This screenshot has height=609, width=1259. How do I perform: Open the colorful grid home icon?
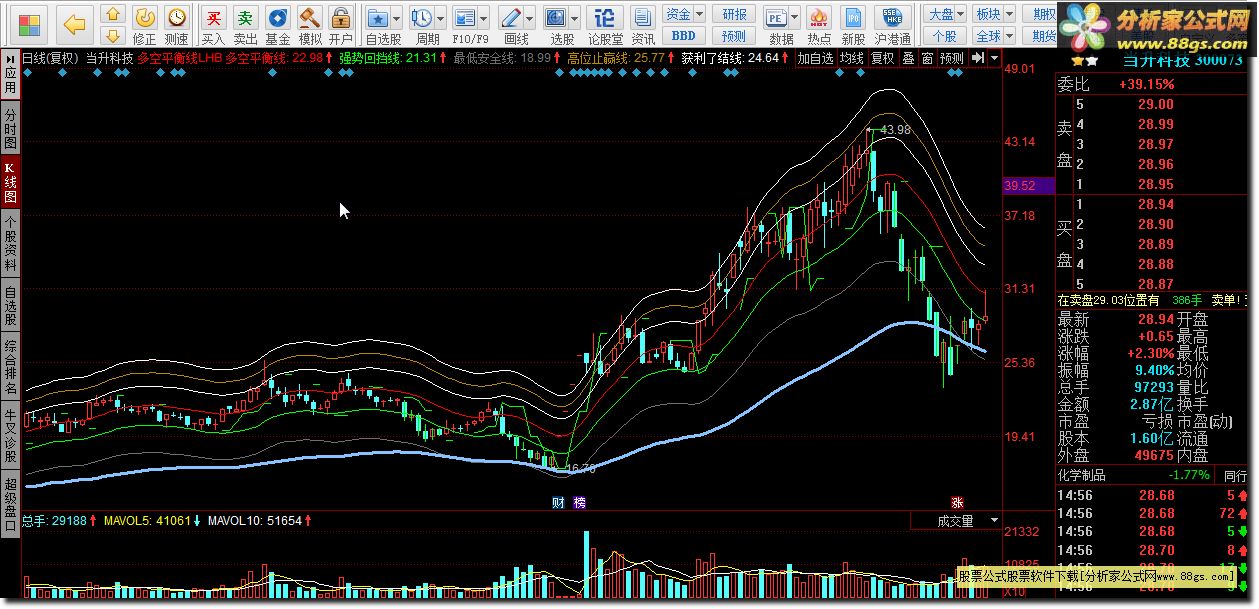coord(31,24)
